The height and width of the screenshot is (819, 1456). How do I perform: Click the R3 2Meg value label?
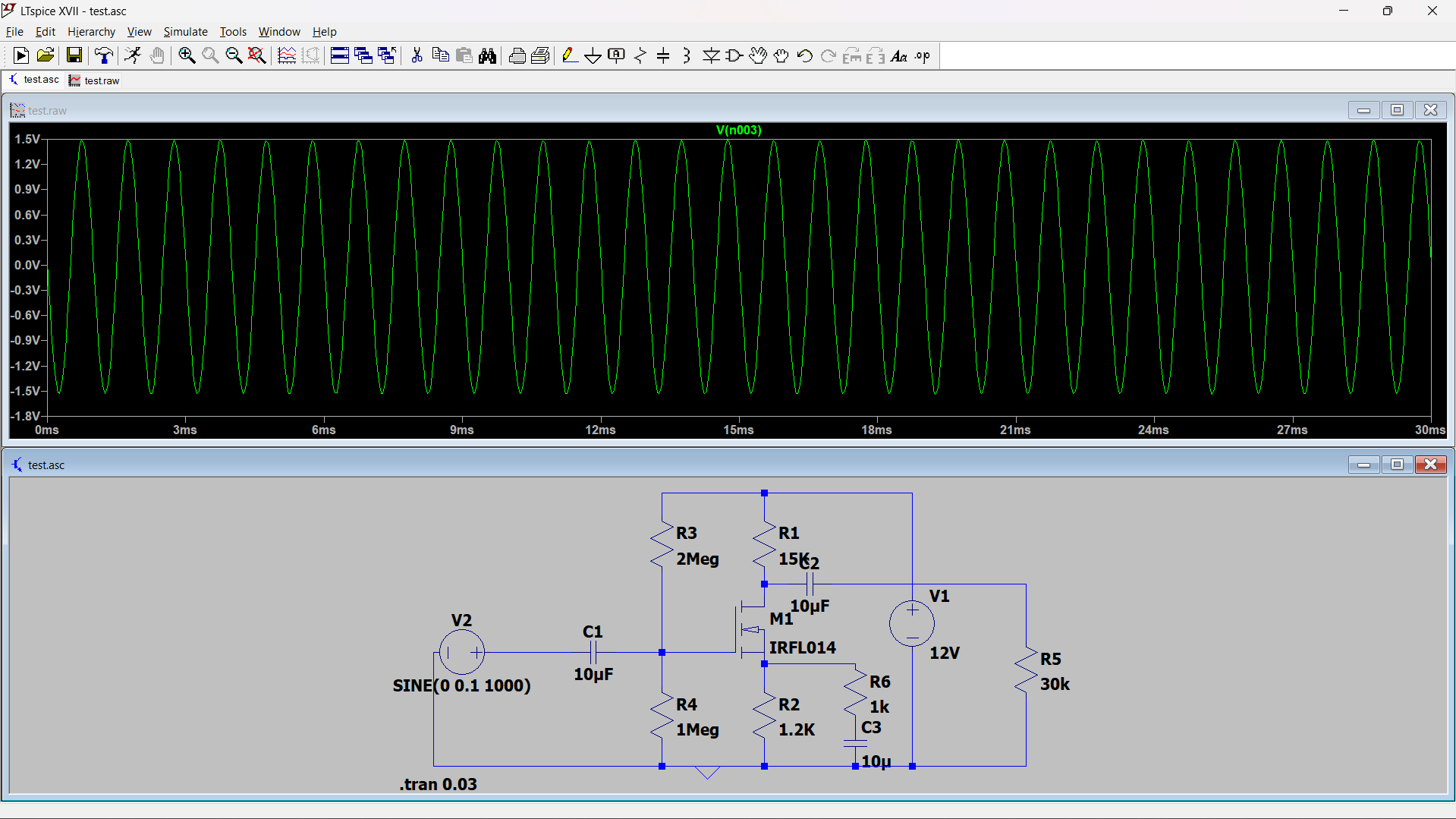(x=697, y=559)
